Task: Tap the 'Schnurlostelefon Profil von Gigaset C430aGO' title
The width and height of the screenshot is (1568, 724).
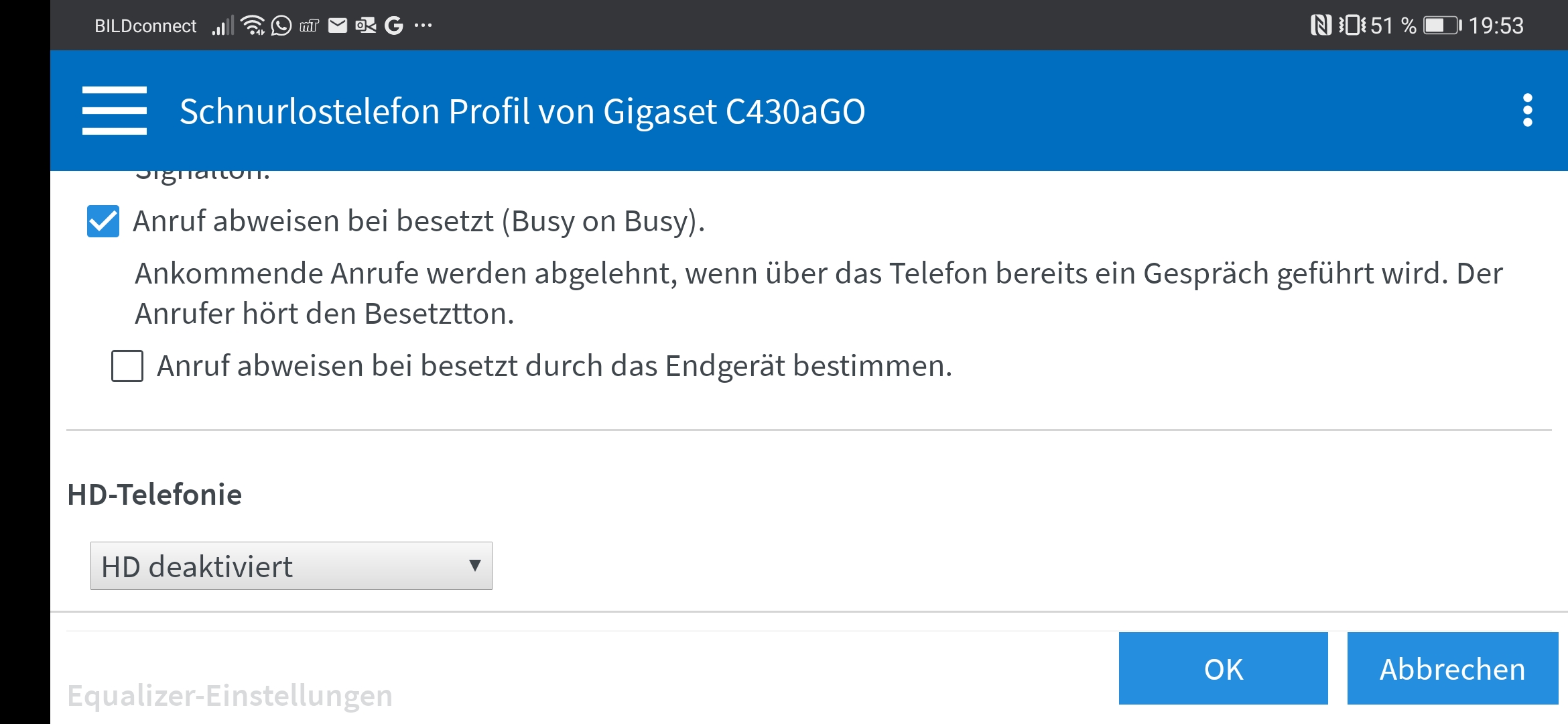Action: click(522, 111)
